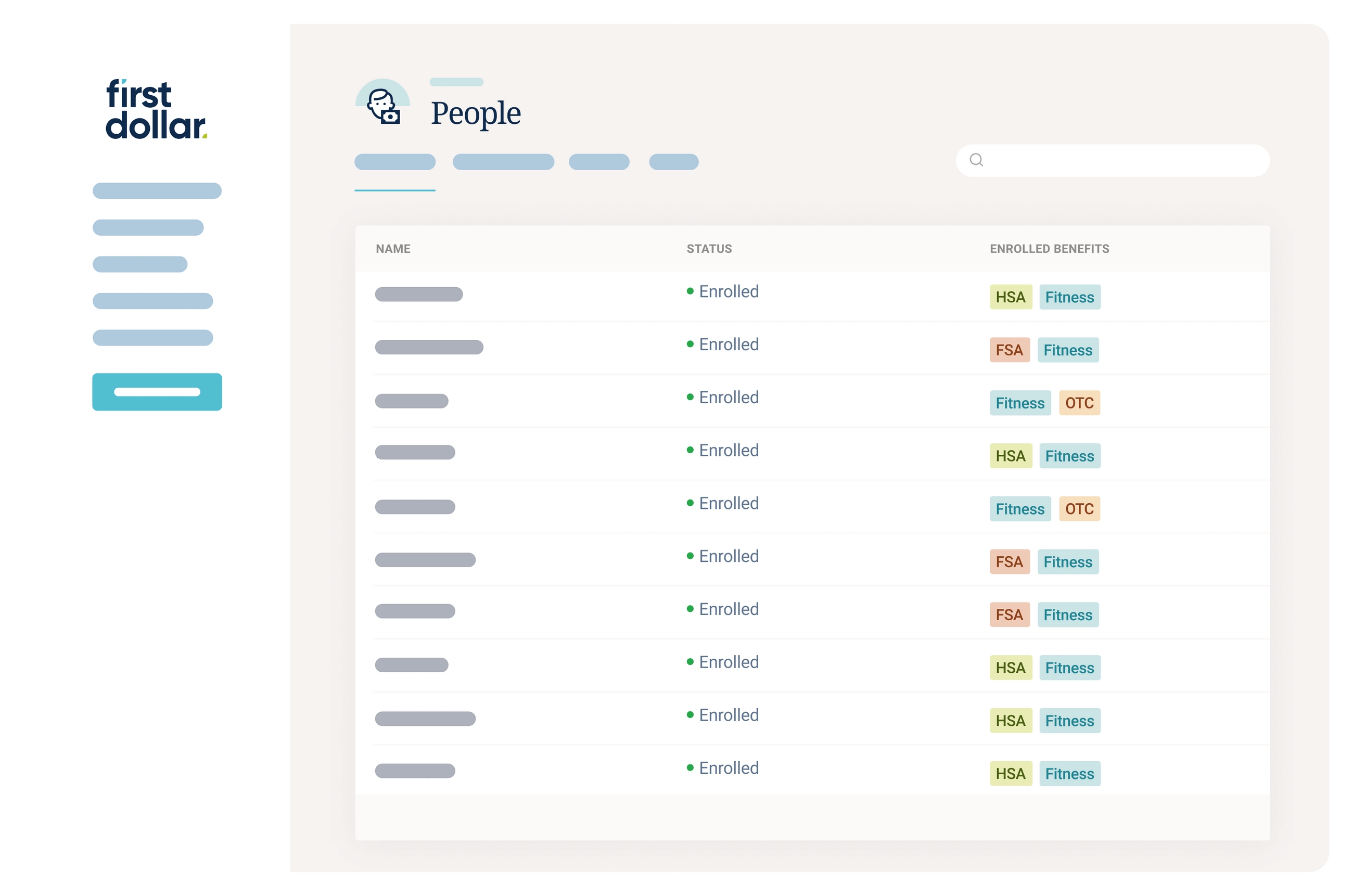Screen dimensions: 1353x896
Task: Select the second tab in the People page
Action: 503,162
